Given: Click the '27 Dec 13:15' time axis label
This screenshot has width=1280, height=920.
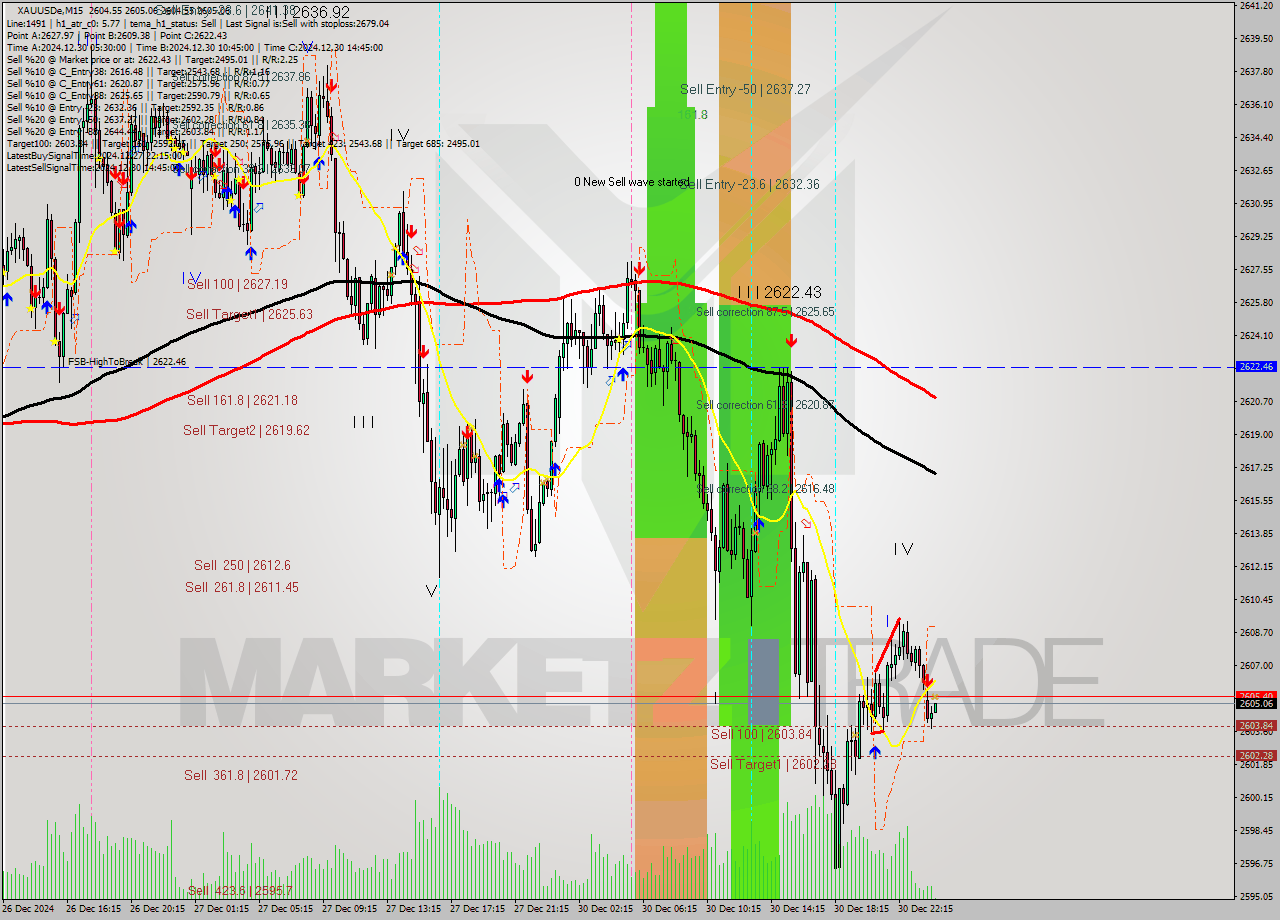Looking at the screenshot, I should 413,910.
